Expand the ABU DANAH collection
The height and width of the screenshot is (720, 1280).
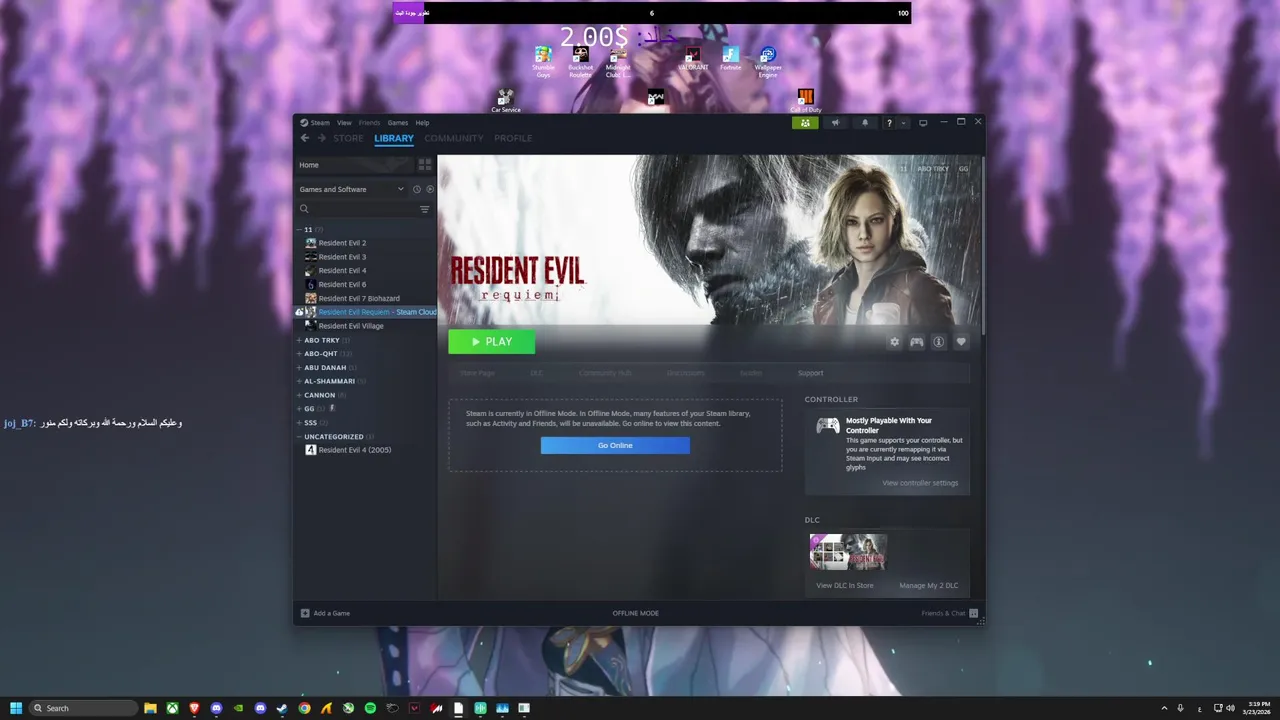coord(299,367)
